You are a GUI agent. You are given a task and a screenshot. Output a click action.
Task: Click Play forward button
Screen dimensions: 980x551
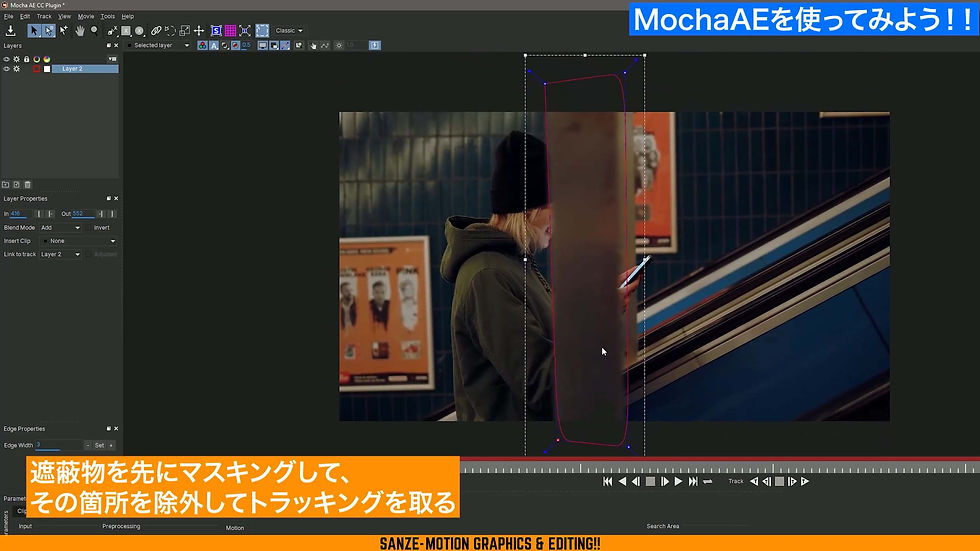click(678, 482)
